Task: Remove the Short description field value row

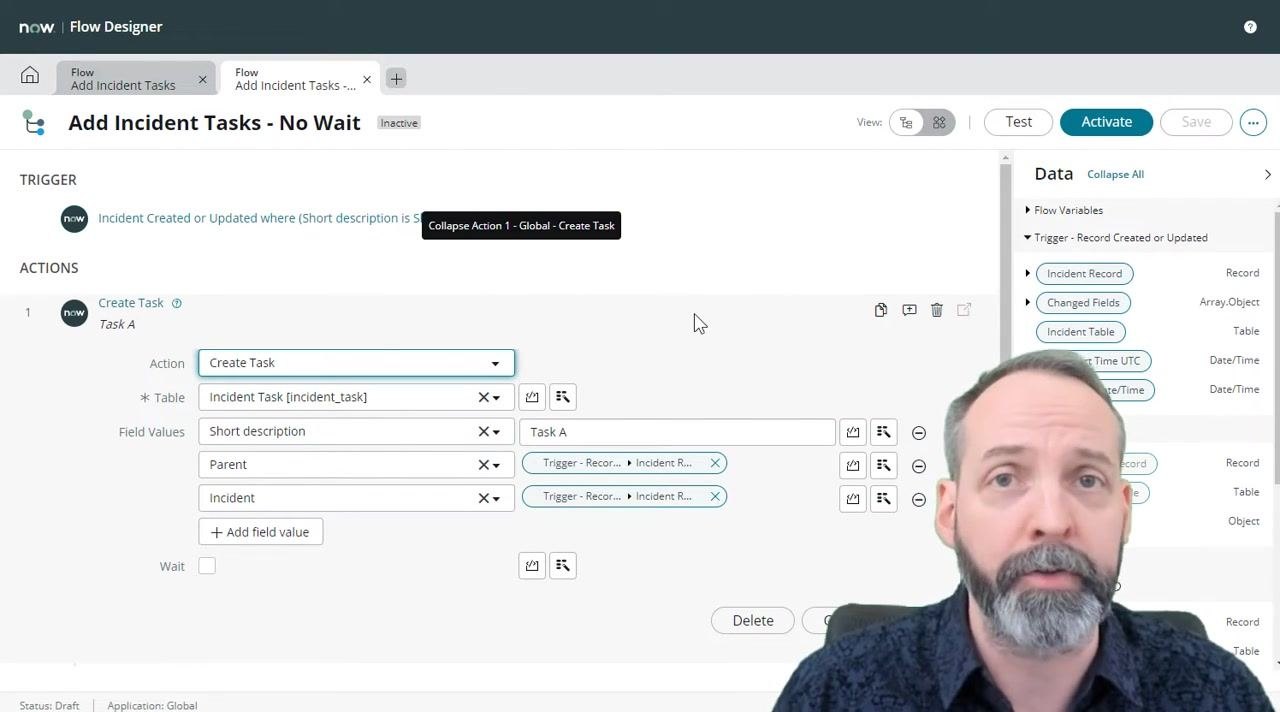Action: point(919,433)
